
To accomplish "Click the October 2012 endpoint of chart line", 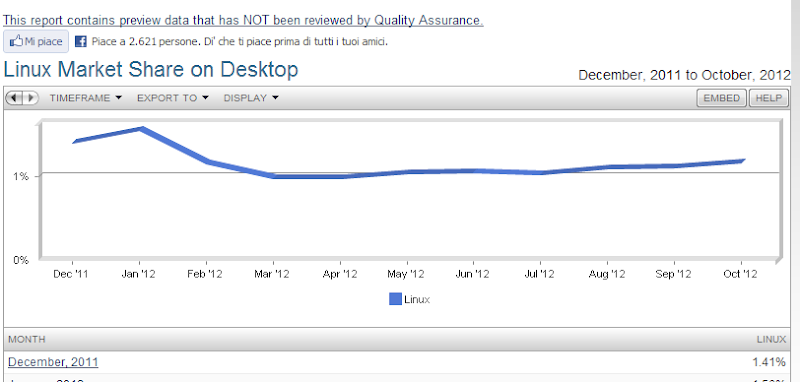I will [743, 161].
